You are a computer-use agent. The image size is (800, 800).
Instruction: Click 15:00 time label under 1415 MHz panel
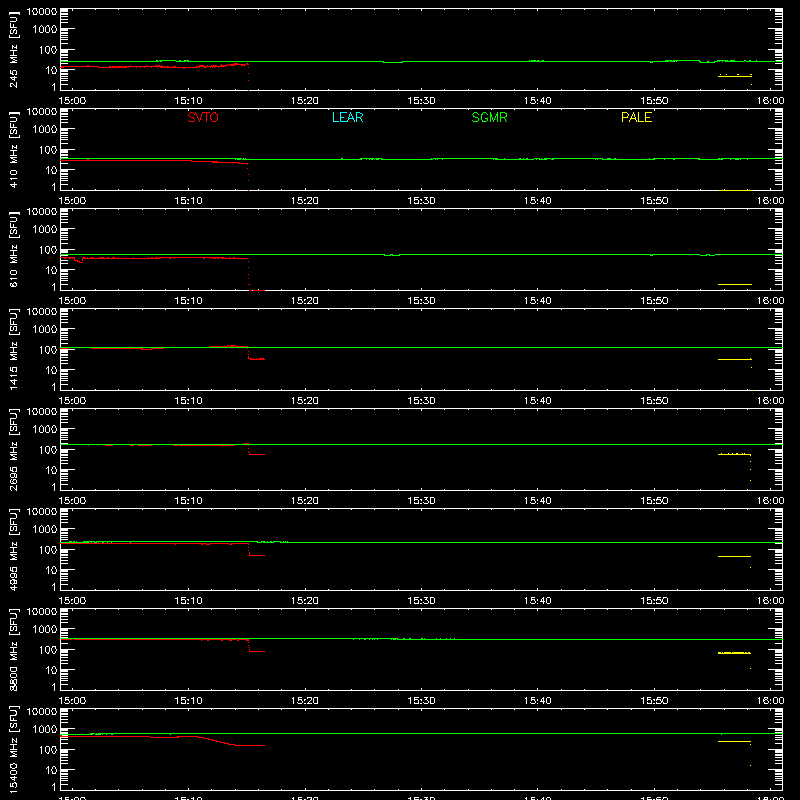pyautogui.click(x=72, y=401)
